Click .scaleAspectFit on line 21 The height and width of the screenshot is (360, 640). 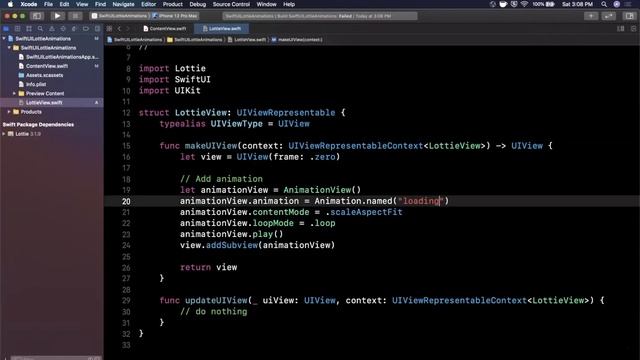click(364, 212)
